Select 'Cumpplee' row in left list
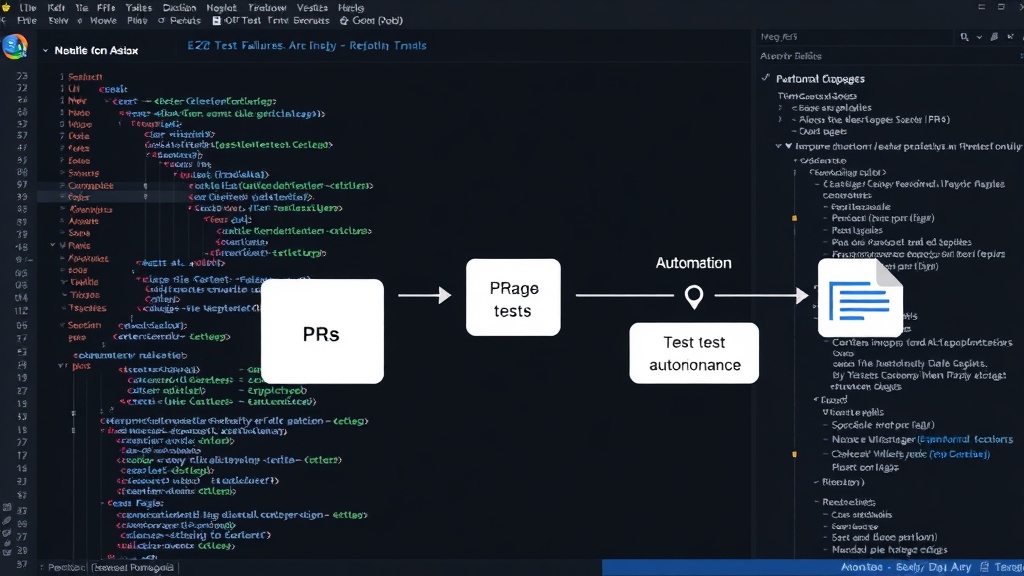Viewport: 1024px width, 576px height. 91,185
